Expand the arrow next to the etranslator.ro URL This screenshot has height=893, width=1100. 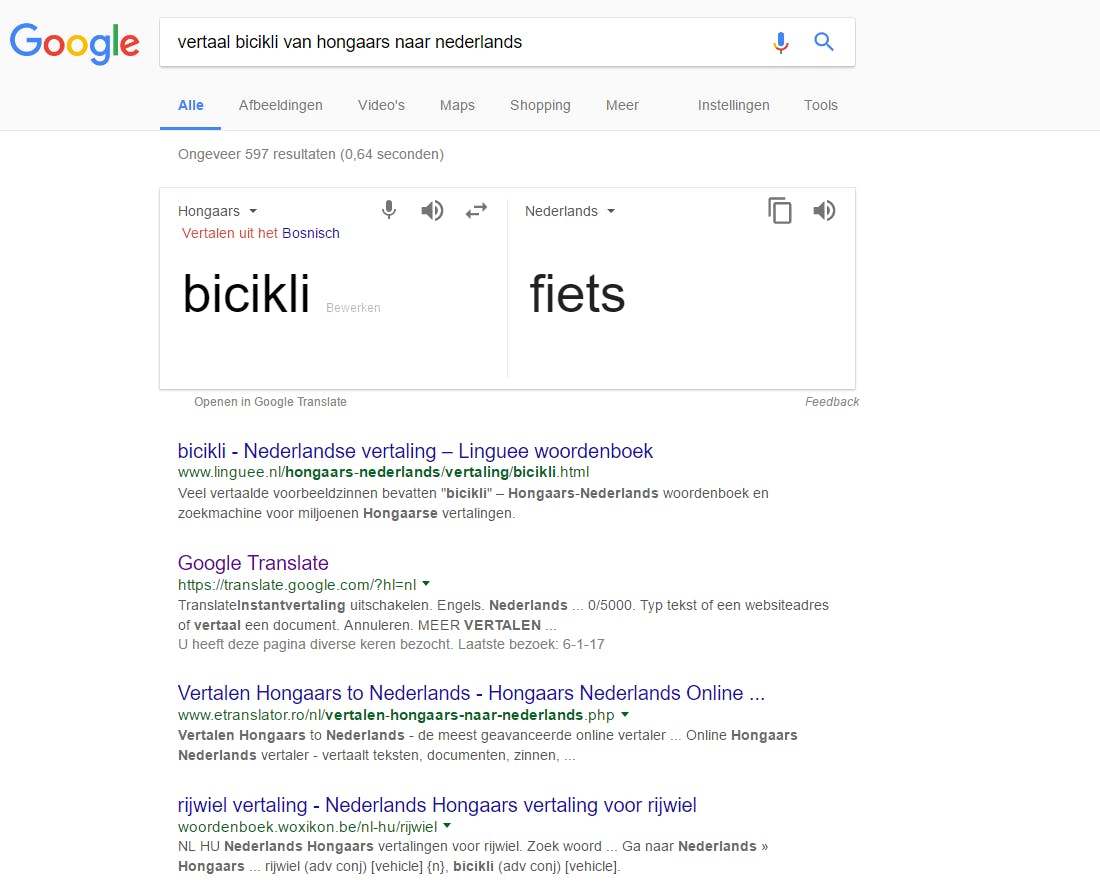pyautogui.click(x=625, y=714)
